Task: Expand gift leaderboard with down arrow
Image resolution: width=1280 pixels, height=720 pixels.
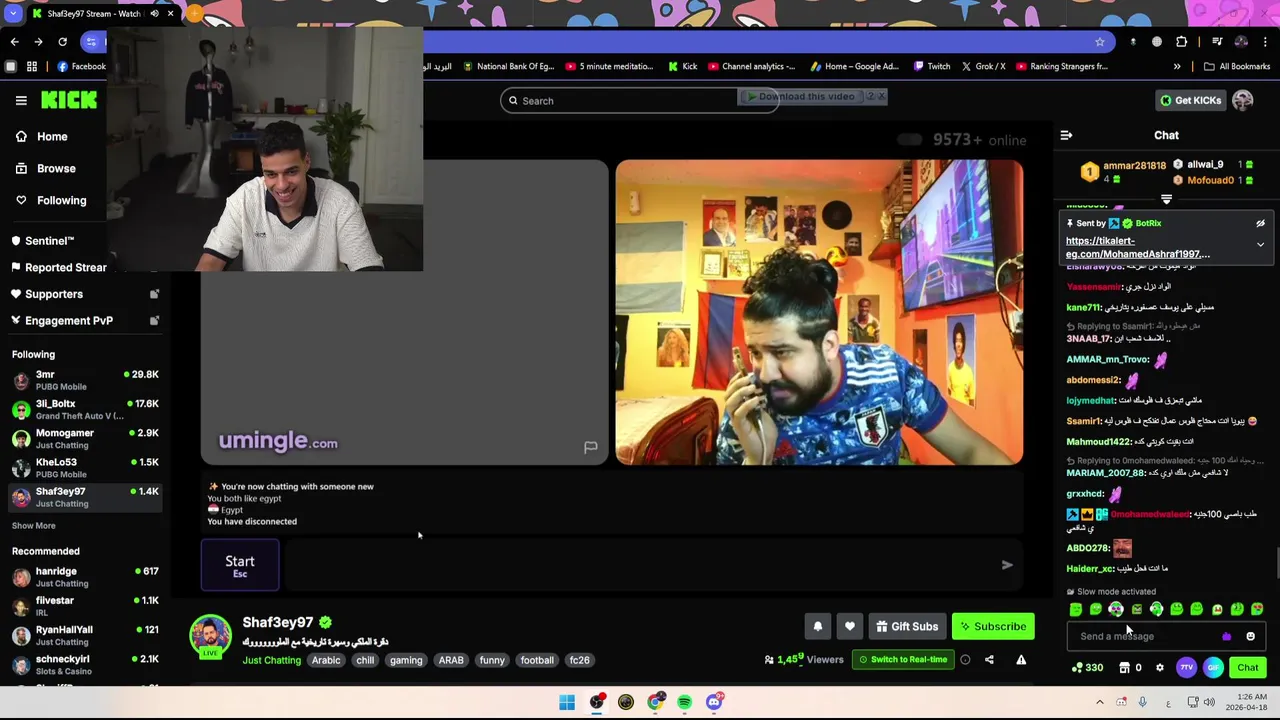Action: coord(1166,199)
